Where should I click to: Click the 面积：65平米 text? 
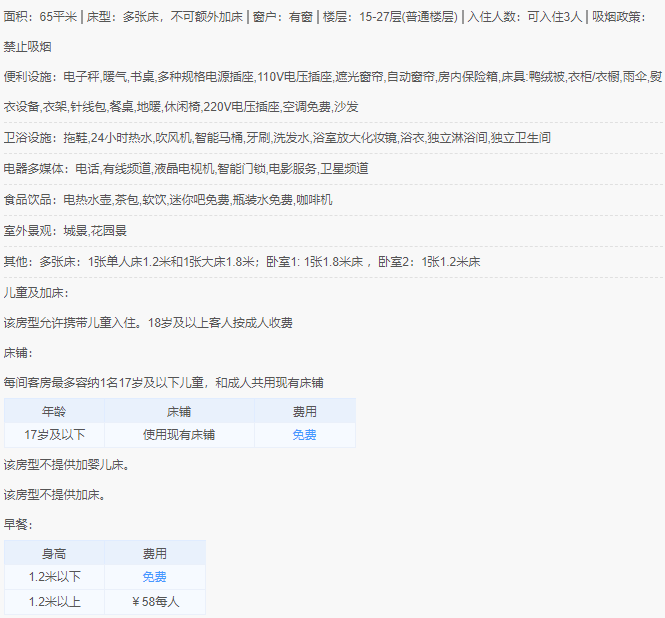click(x=40, y=17)
